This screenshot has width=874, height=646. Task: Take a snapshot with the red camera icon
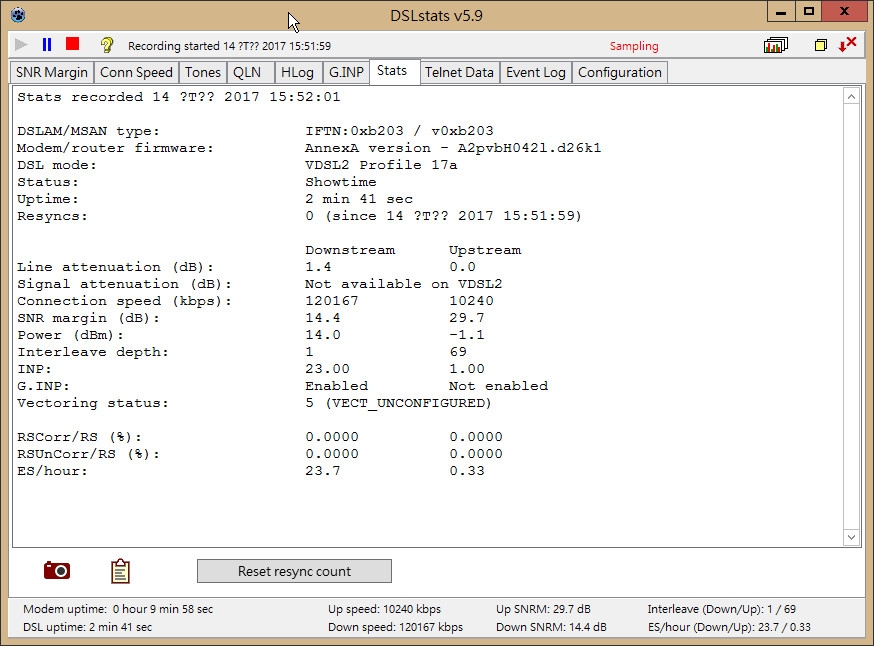[x=57, y=571]
